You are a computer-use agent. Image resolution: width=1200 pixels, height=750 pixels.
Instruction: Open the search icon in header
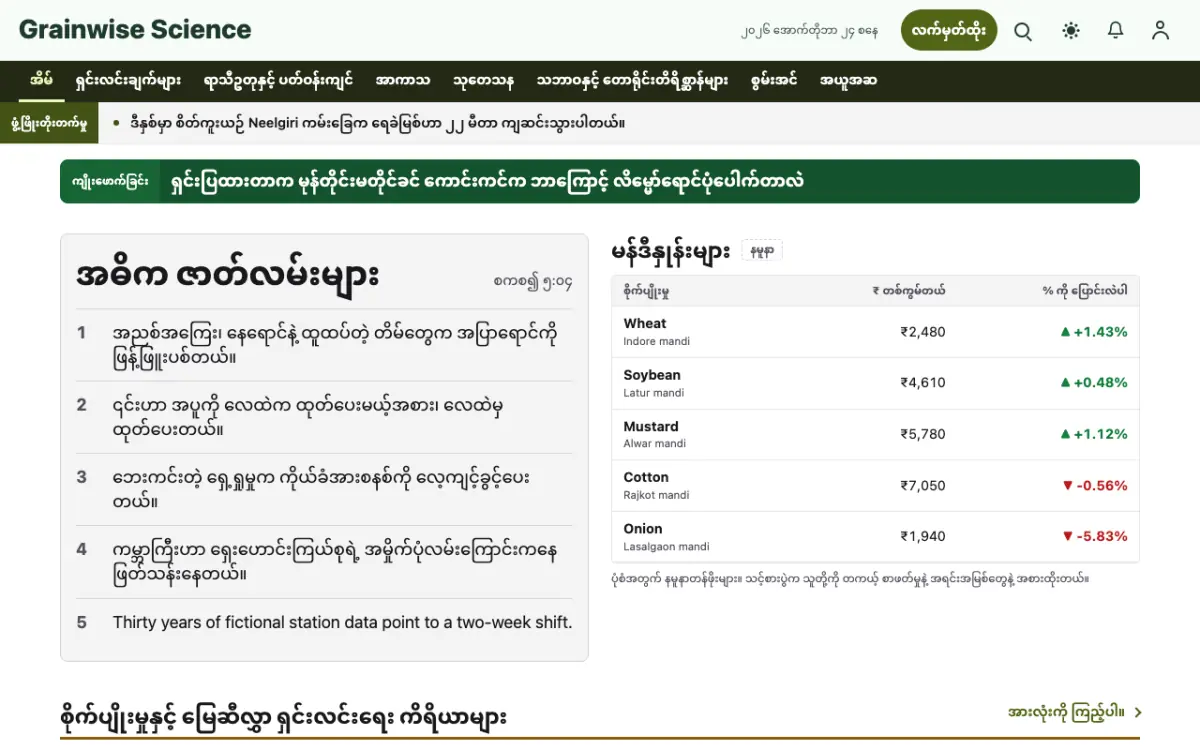(1023, 31)
